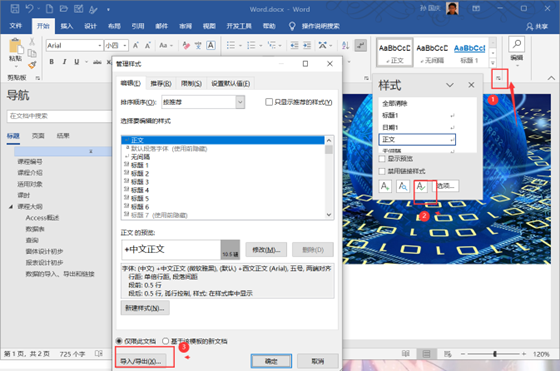Viewport: 560px width, 371px height.
Task: Click the zoom in plus button
Action: tap(524, 354)
